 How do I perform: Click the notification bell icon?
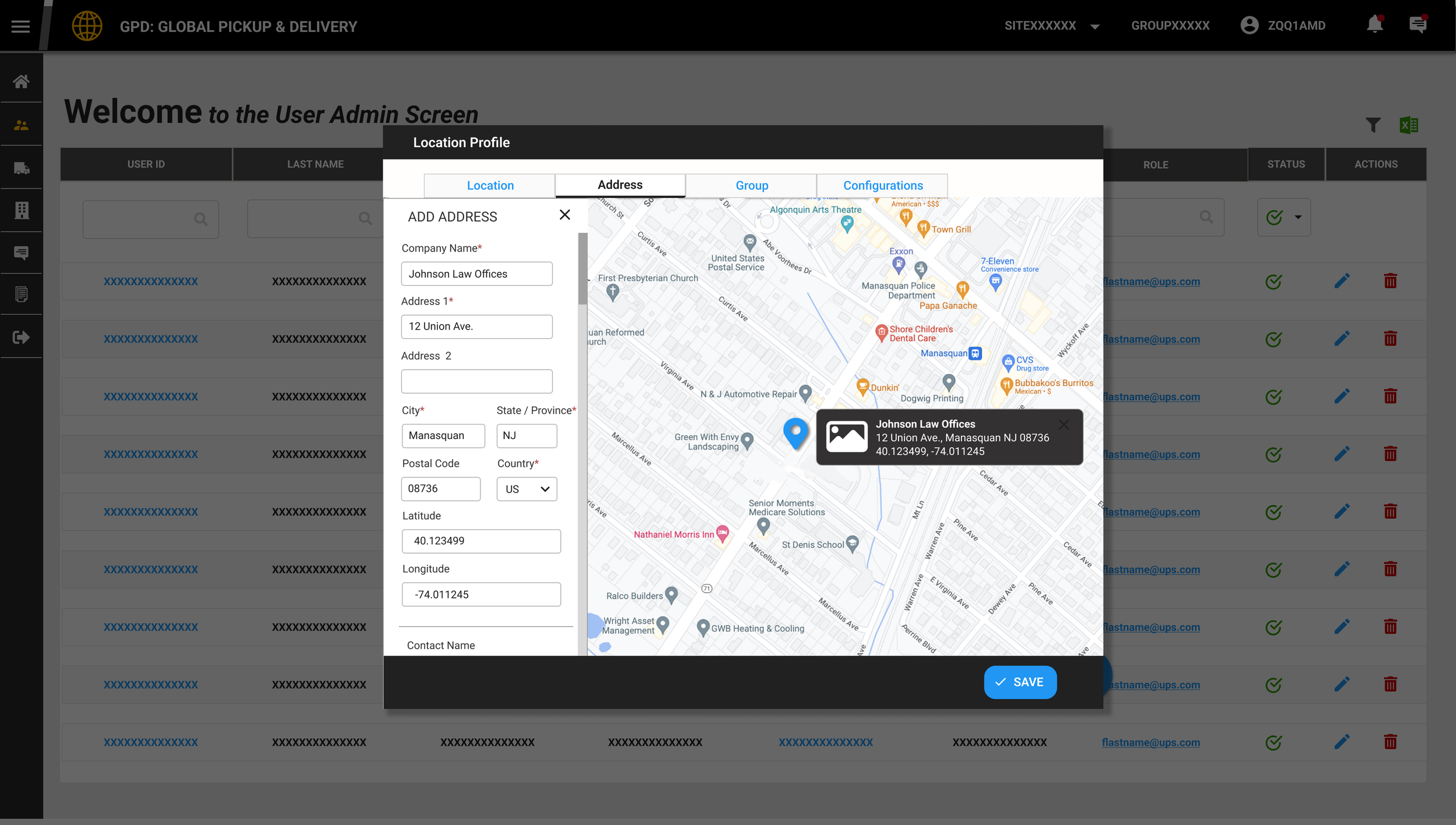[x=1374, y=25]
